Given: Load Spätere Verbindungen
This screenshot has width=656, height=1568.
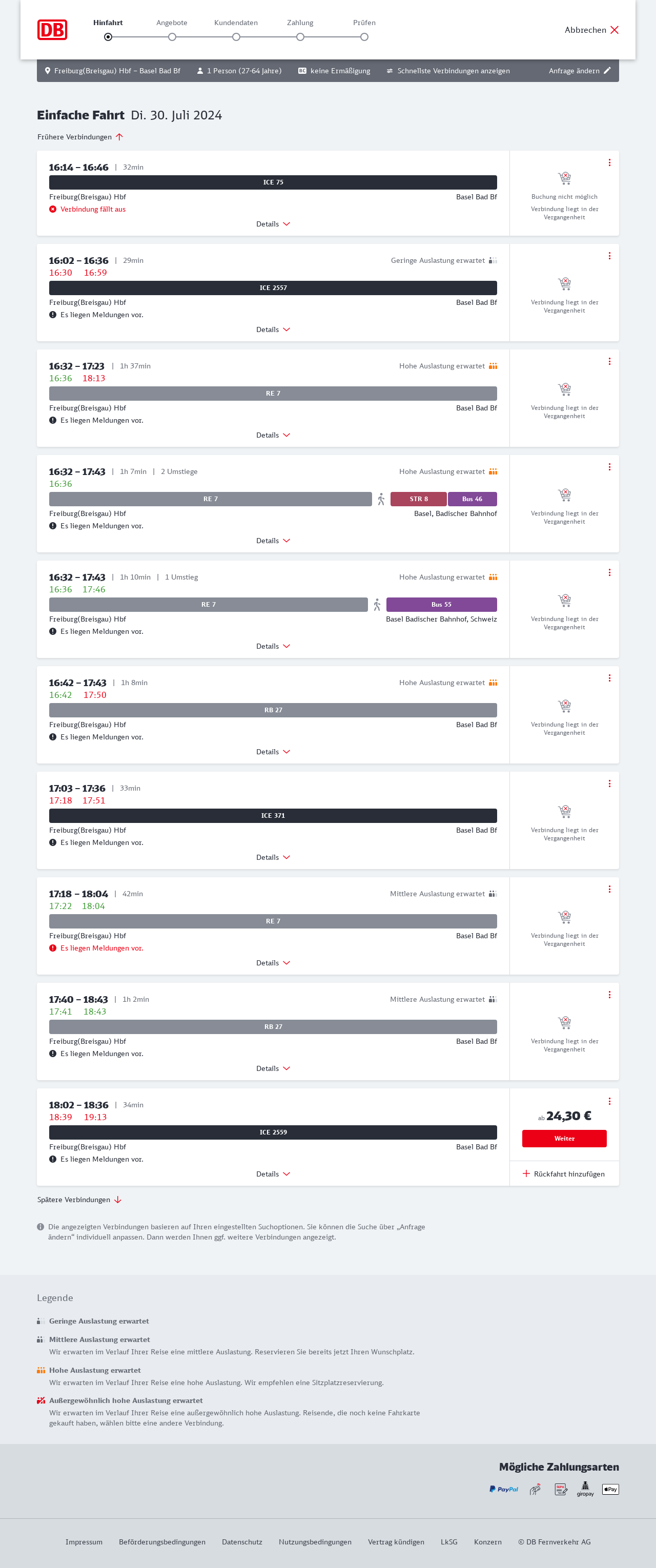Looking at the screenshot, I should 79,1200.
